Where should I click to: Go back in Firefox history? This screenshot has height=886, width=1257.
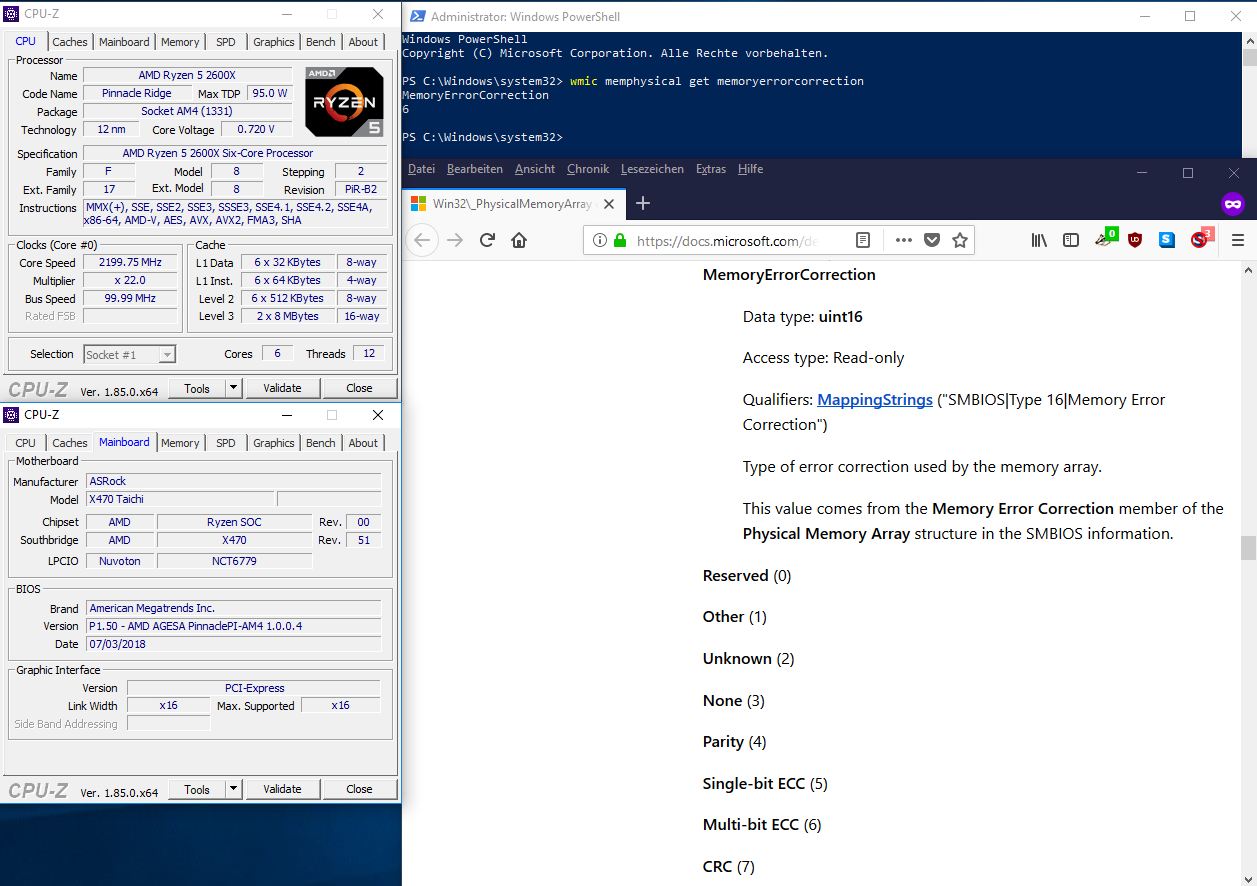(x=422, y=240)
